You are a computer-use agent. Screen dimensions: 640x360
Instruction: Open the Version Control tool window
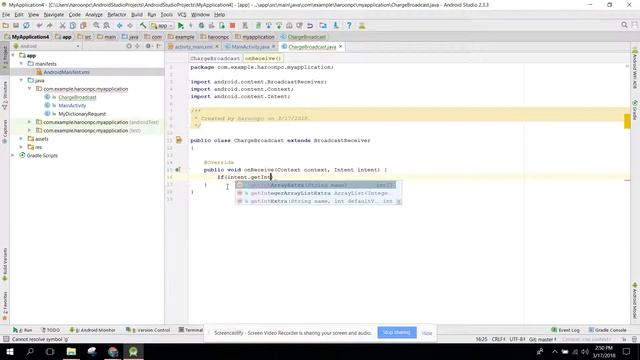click(x=148, y=330)
